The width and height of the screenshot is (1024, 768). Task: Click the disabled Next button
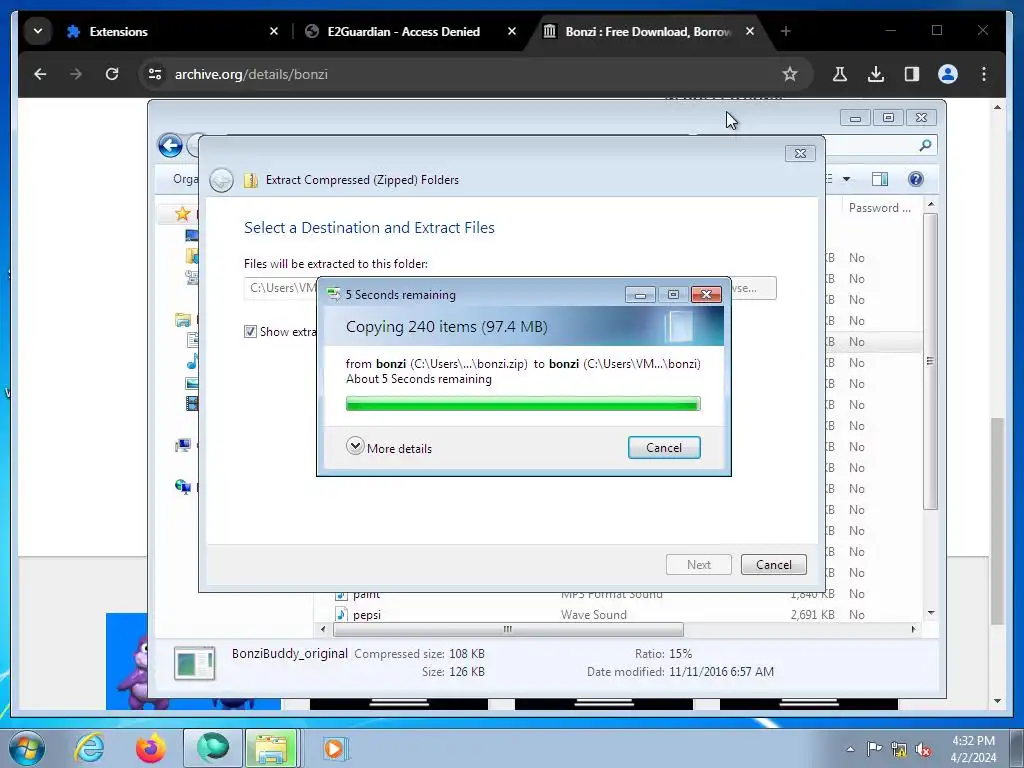click(x=698, y=564)
